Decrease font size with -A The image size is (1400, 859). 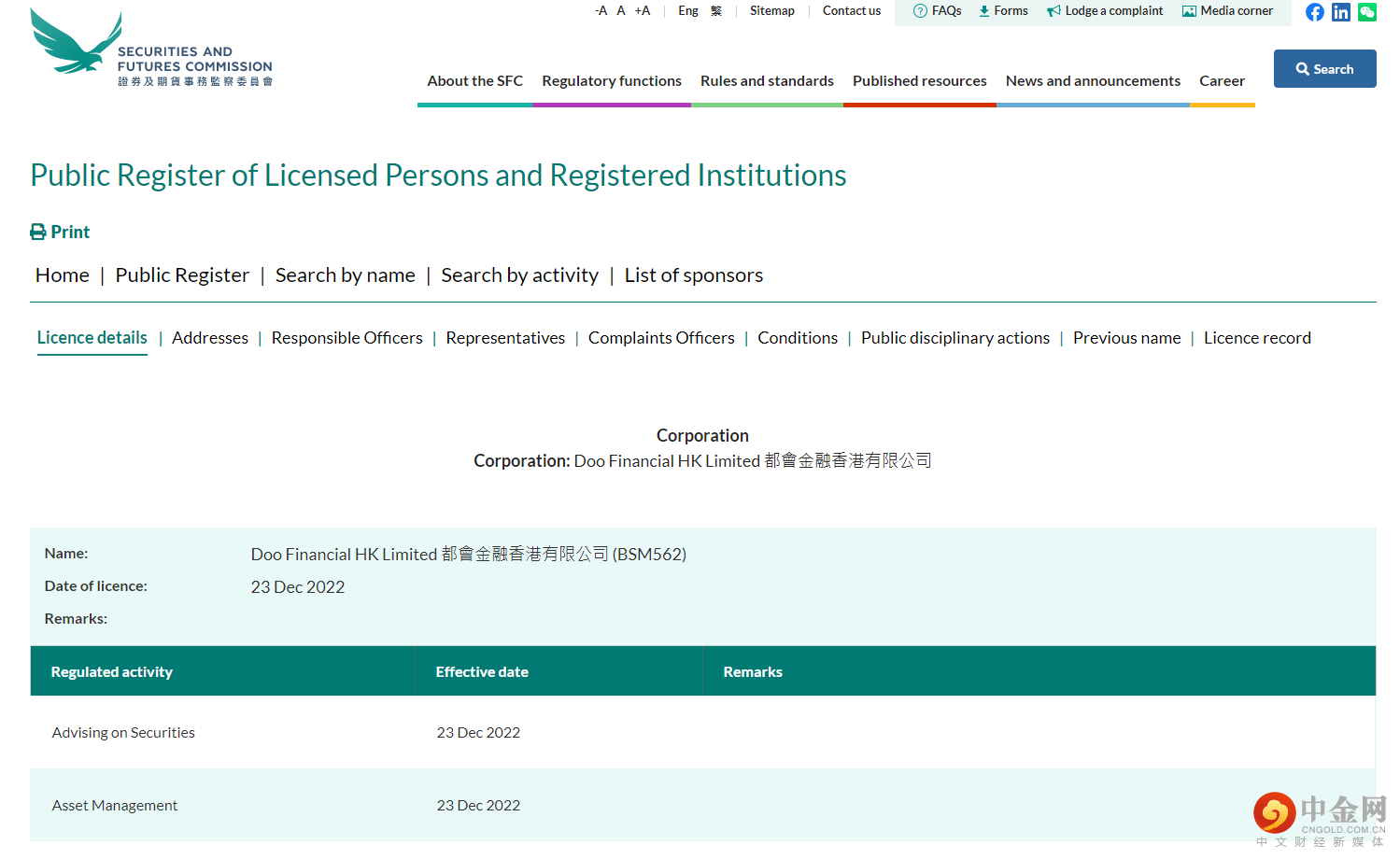point(601,11)
